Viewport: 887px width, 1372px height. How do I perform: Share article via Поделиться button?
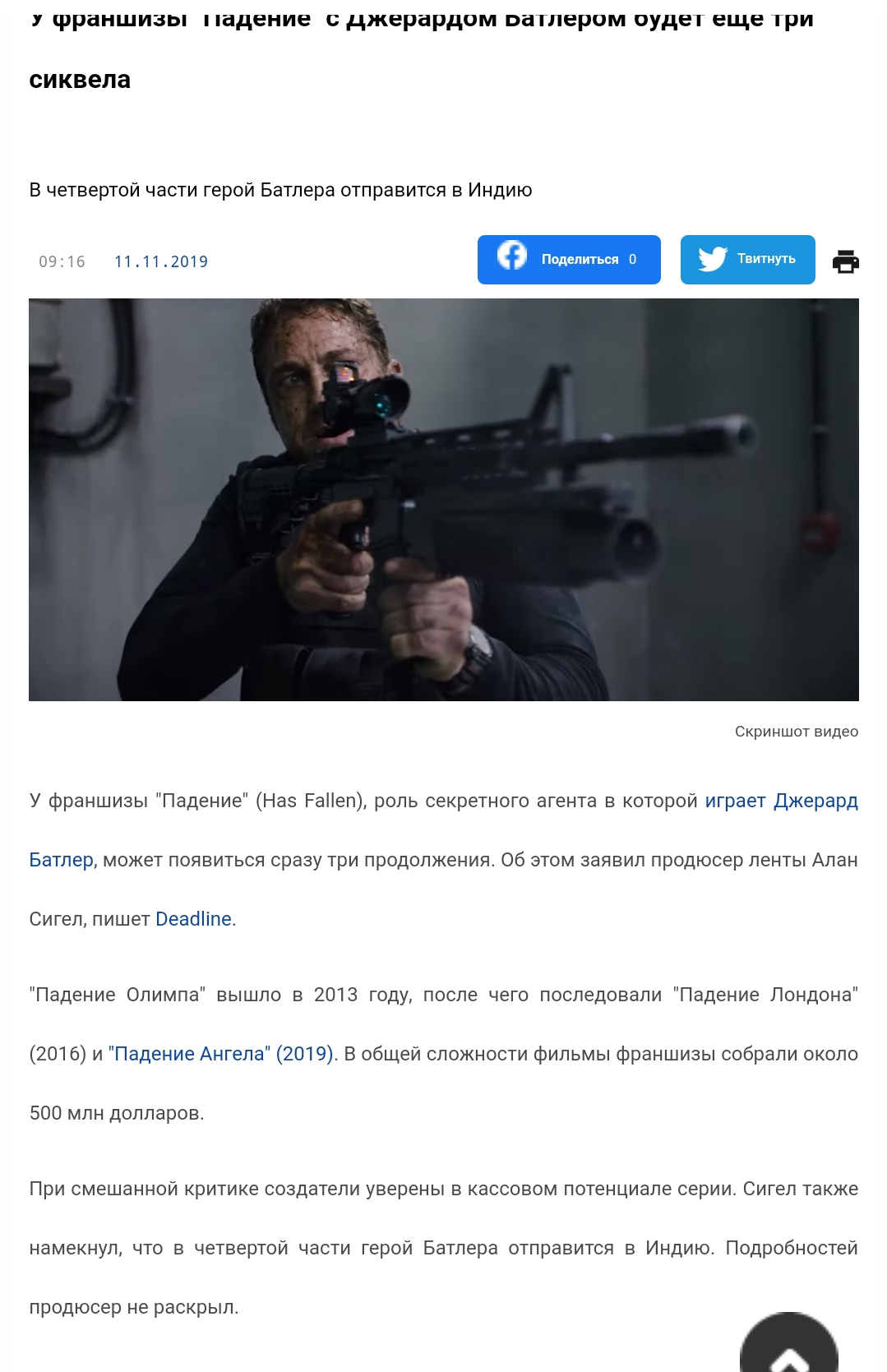click(x=569, y=260)
